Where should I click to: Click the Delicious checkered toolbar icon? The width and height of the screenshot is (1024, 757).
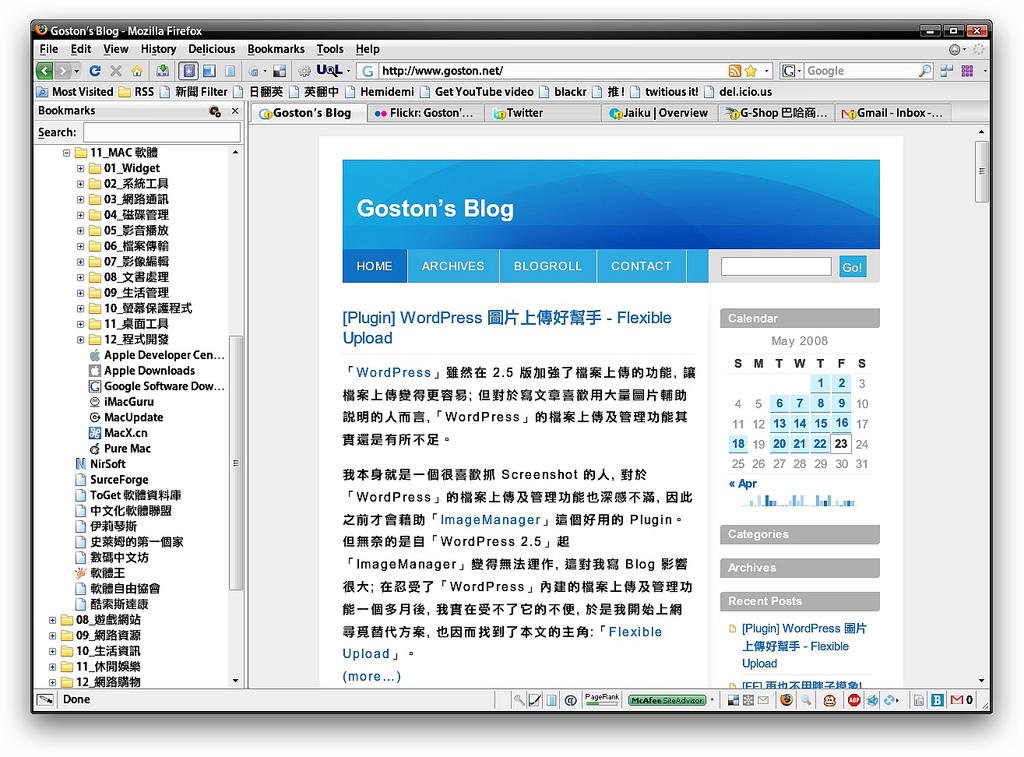pos(280,71)
